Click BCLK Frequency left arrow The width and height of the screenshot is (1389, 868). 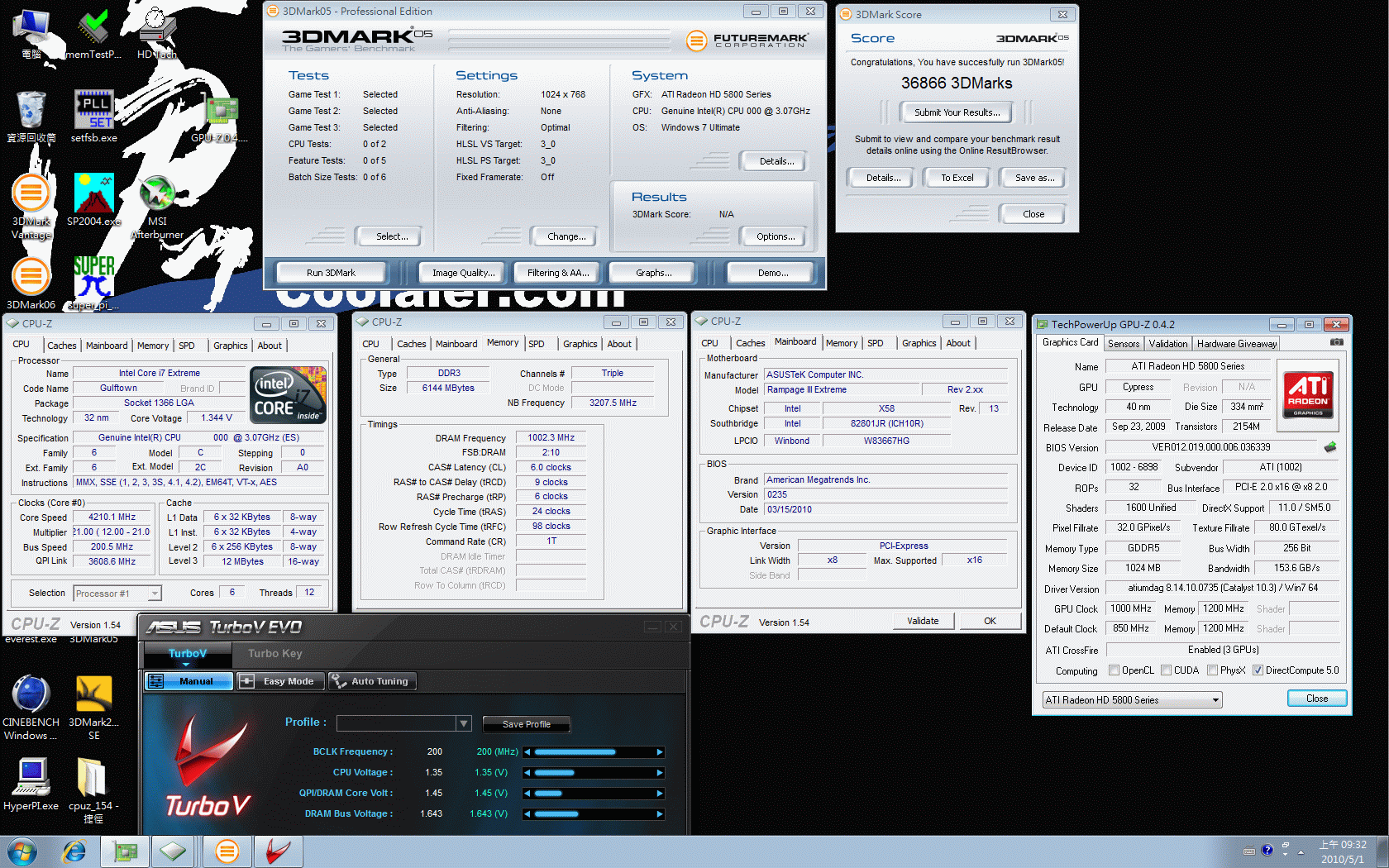click(x=527, y=752)
